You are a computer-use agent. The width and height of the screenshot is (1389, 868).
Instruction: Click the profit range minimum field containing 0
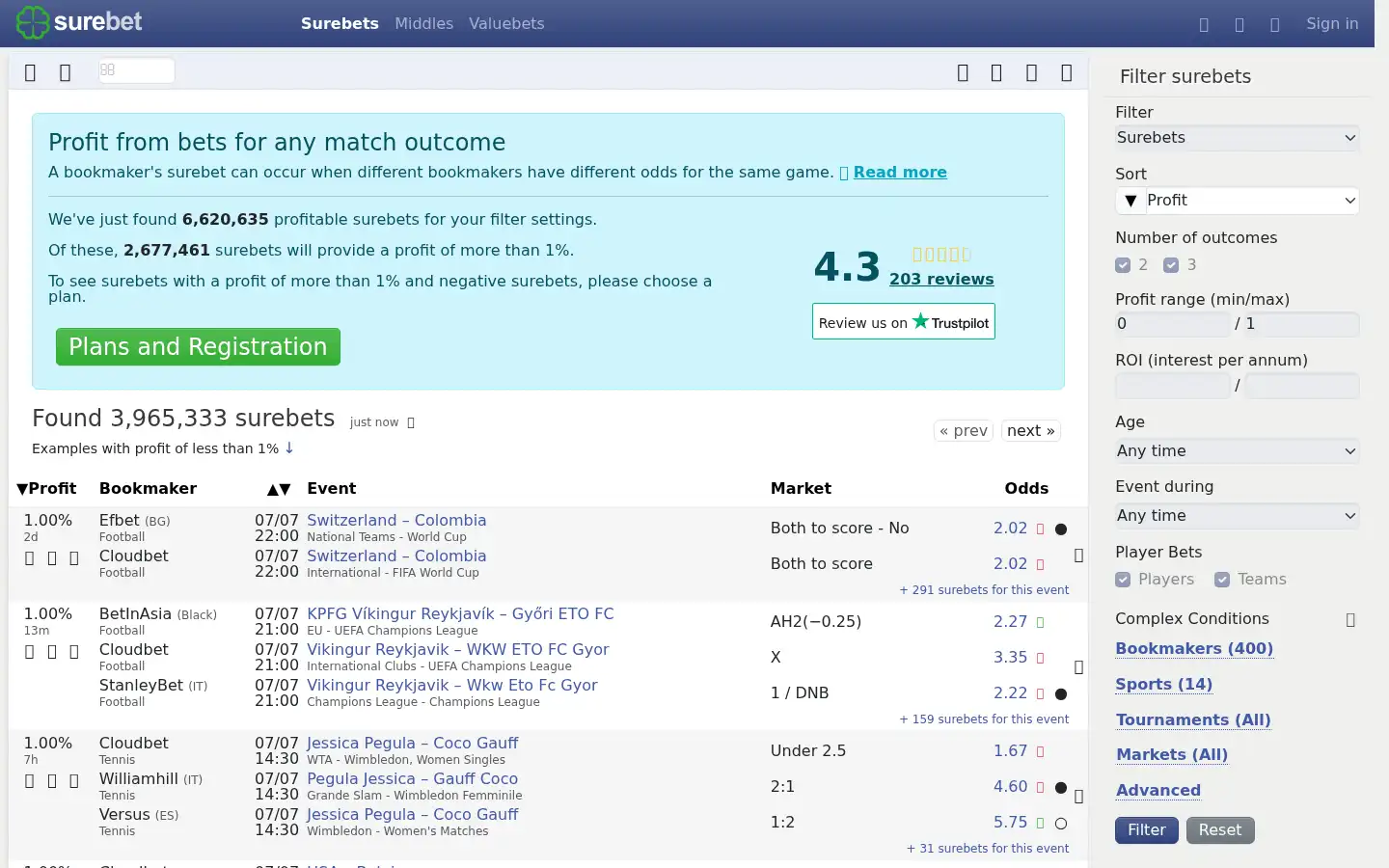1172,324
